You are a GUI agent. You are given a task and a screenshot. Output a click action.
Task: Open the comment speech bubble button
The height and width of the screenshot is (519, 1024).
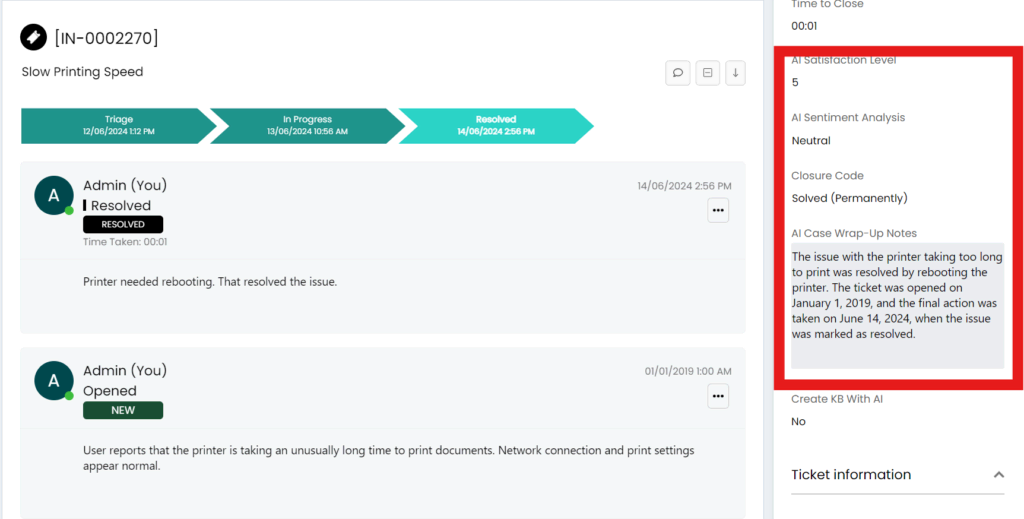(x=678, y=73)
